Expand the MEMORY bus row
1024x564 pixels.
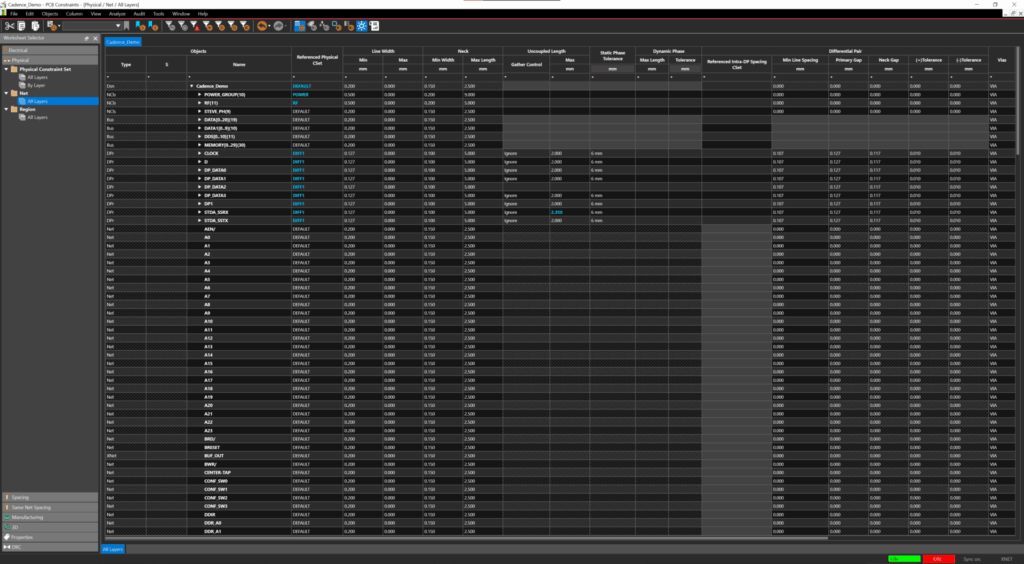pos(200,145)
